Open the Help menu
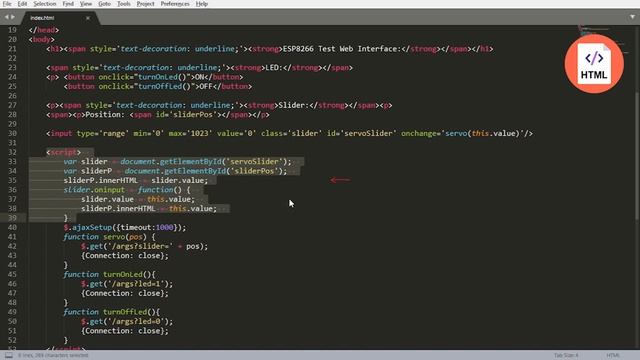 pos(202,4)
